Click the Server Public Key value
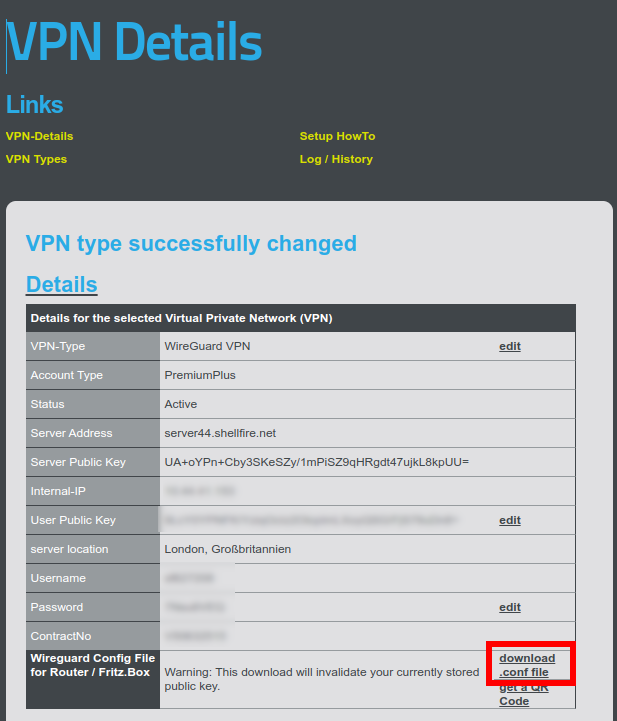Image resolution: width=617 pixels, height=721 pixels. 316,462
